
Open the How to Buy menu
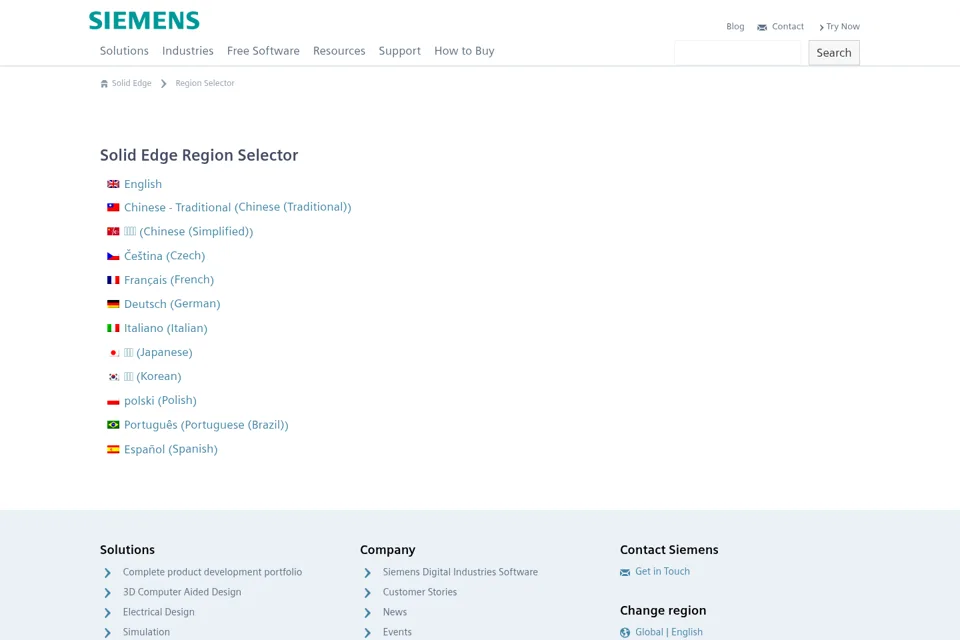click(x=464, y=51)
